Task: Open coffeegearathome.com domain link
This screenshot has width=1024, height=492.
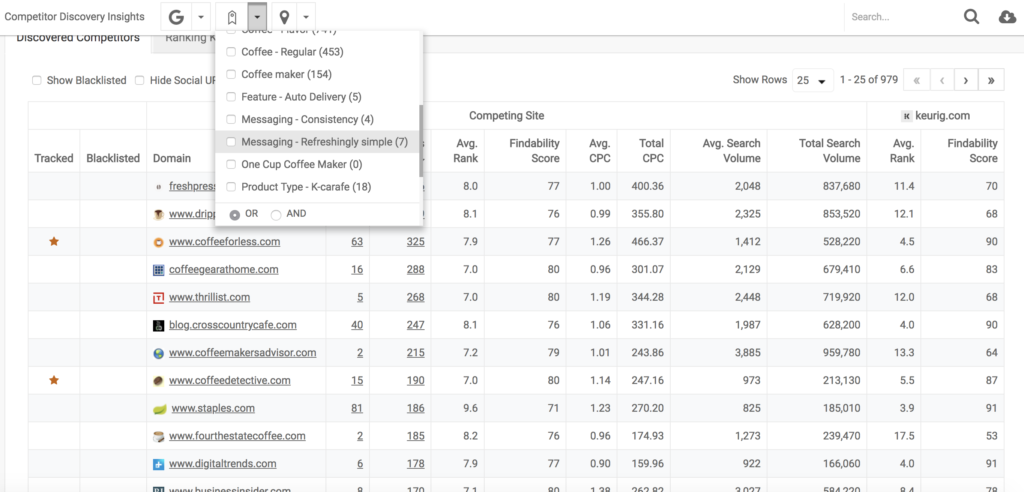Action: point(223,269)
